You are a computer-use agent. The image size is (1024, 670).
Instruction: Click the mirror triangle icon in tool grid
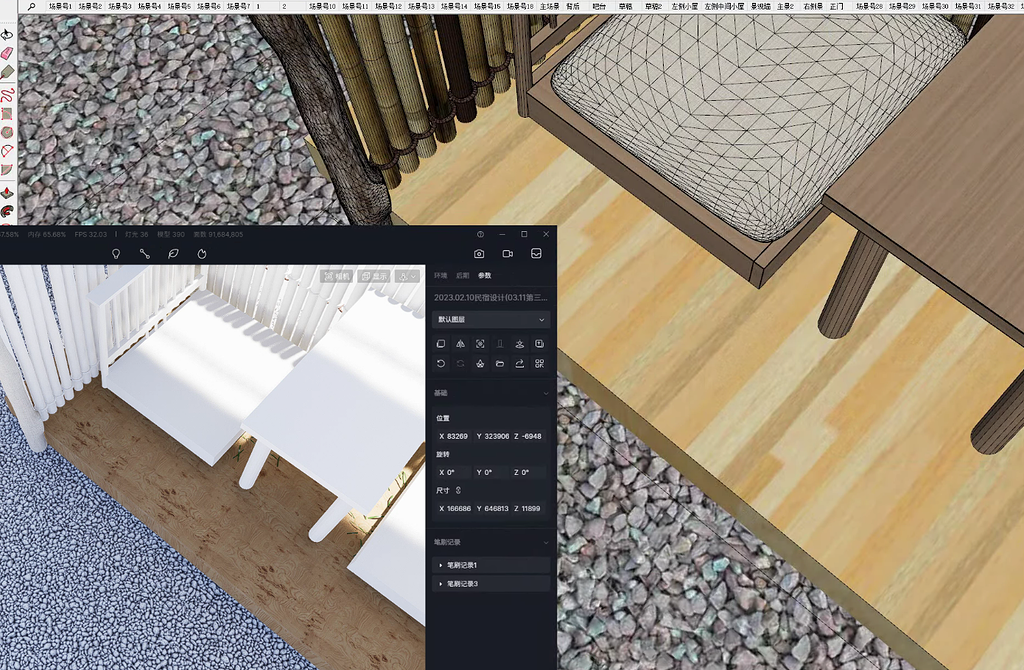pos(460,343)
